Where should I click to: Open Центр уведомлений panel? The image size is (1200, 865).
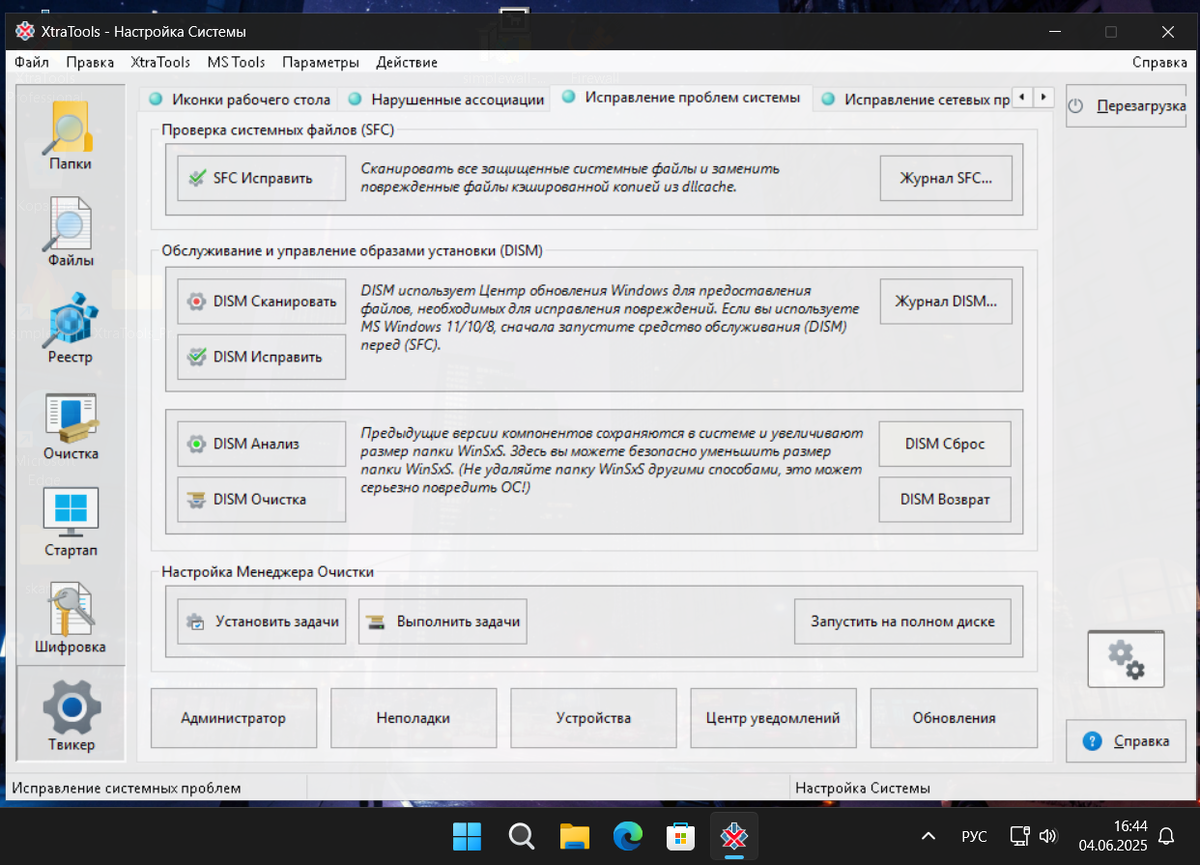click(774, 718)
